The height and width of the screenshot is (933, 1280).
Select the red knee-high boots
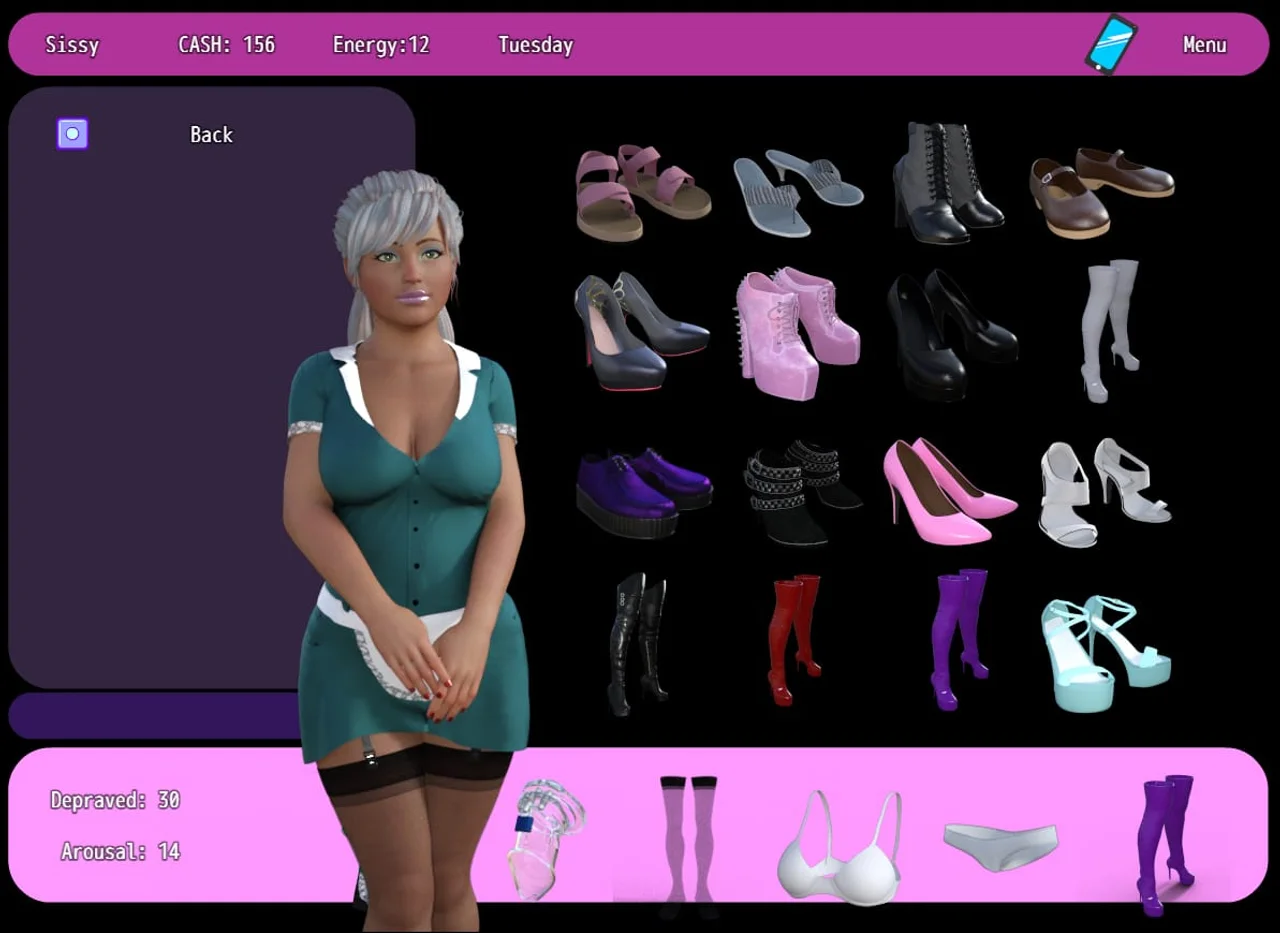(x=795, y=640)
